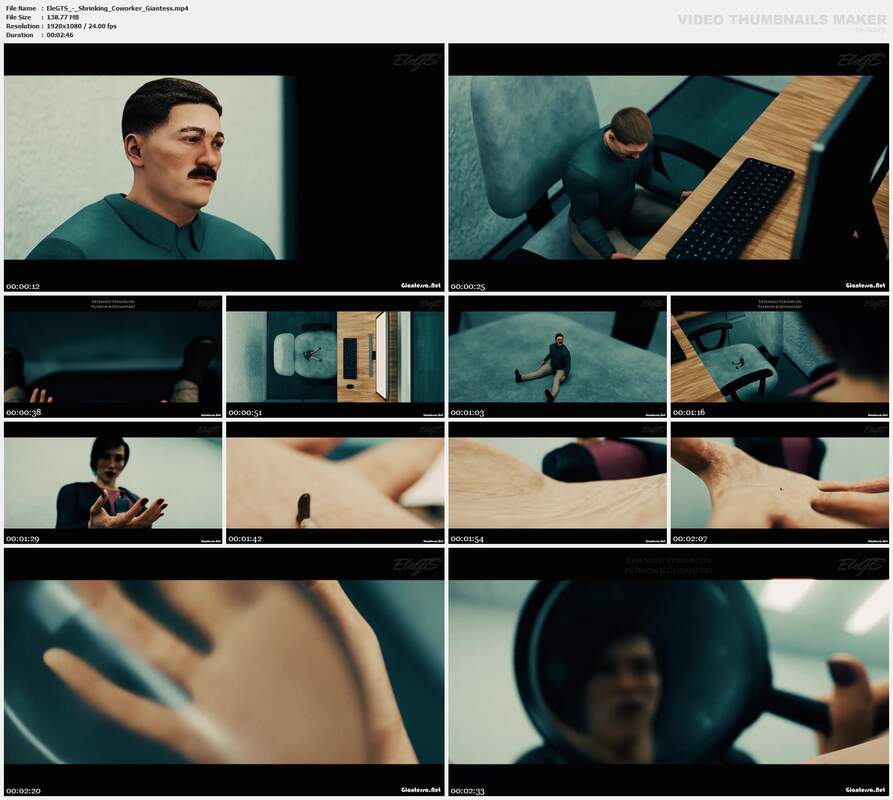Click the file name text EleGTS mp4
The image size is (893, 800).
point(117,9)
